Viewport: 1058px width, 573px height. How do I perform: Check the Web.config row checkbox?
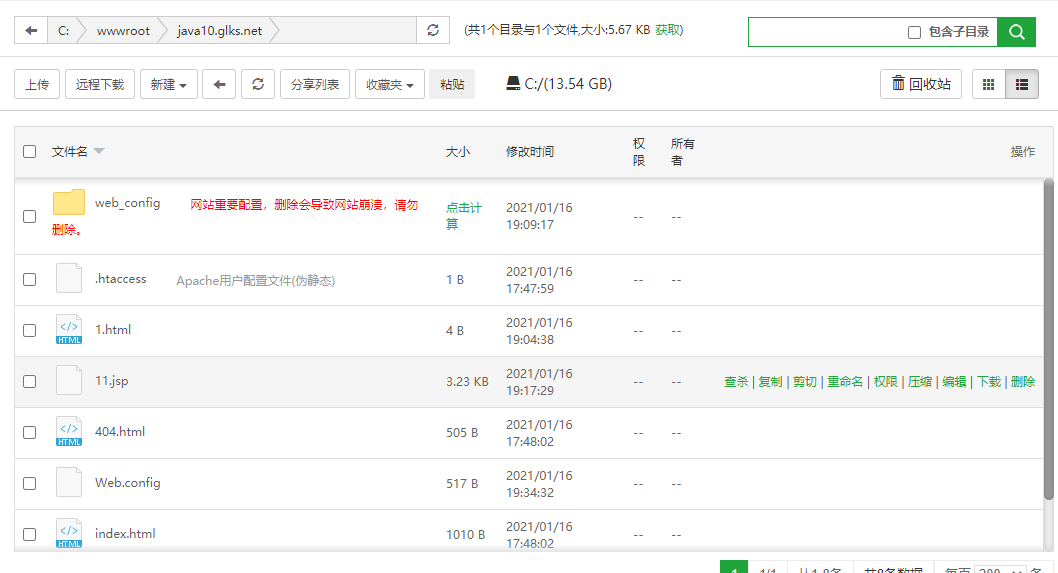pyautogui.click(x=30, y=483)
